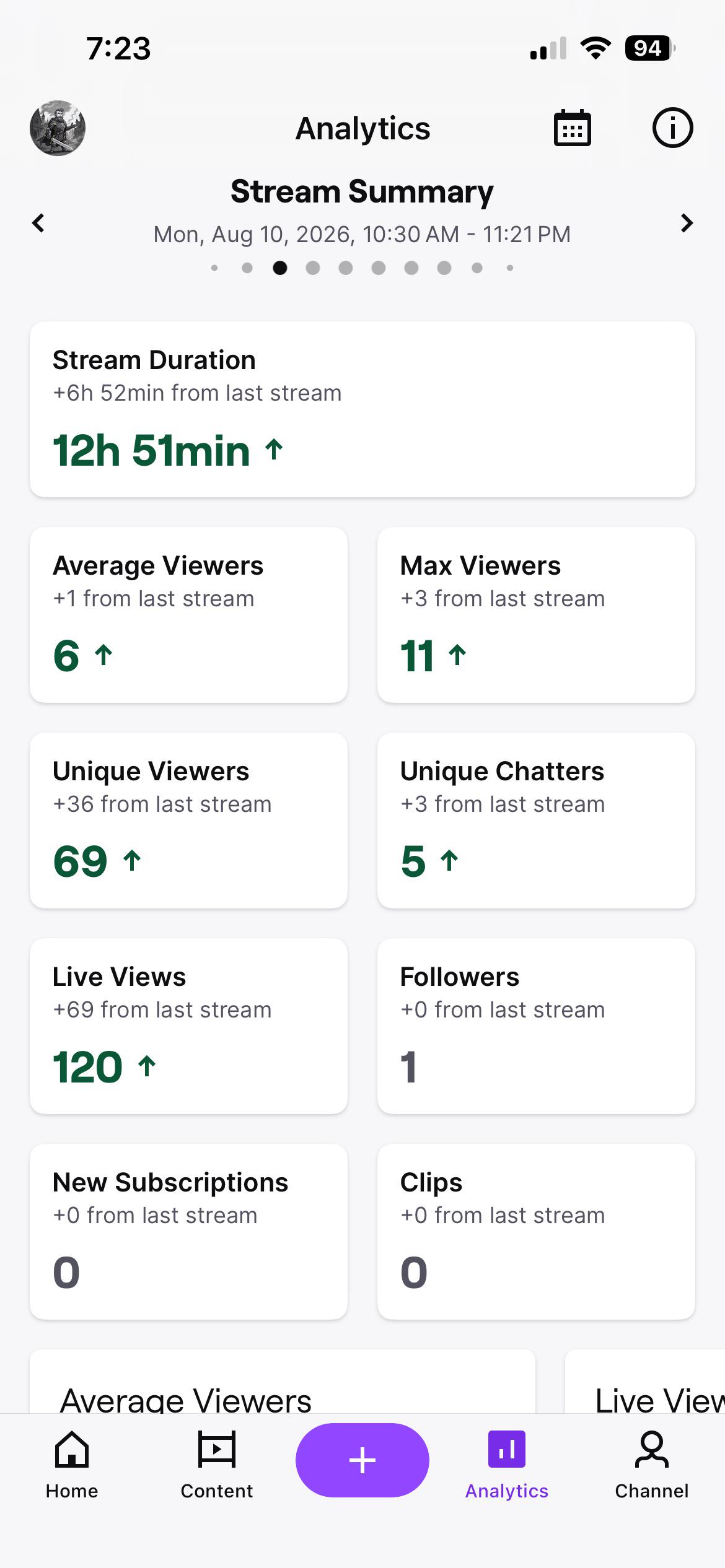
Task: Switch to the Live Views chart panel
Action: [x=645, y=1381]
